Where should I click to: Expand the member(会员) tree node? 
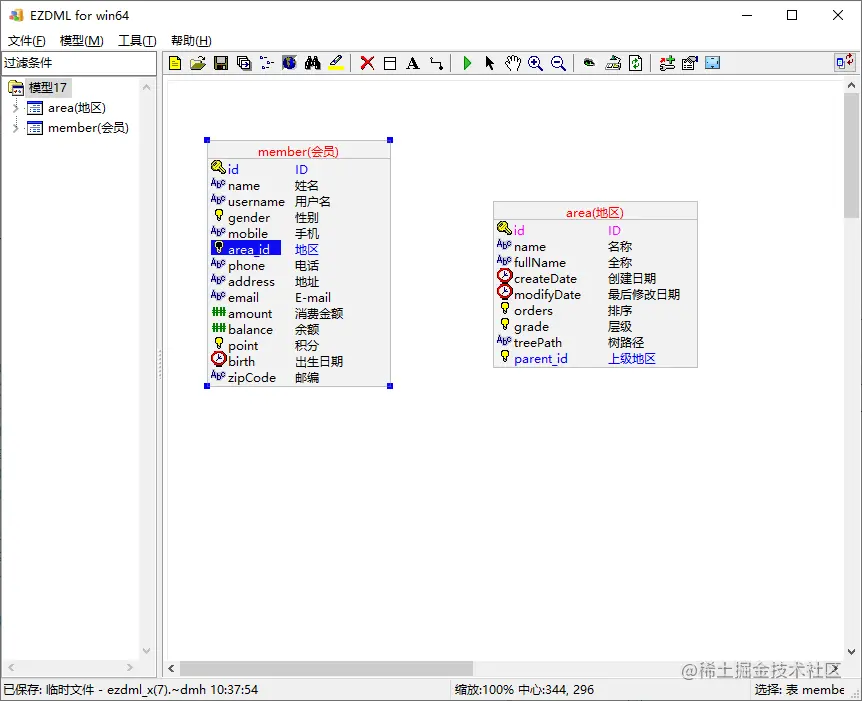coord(15,128)
